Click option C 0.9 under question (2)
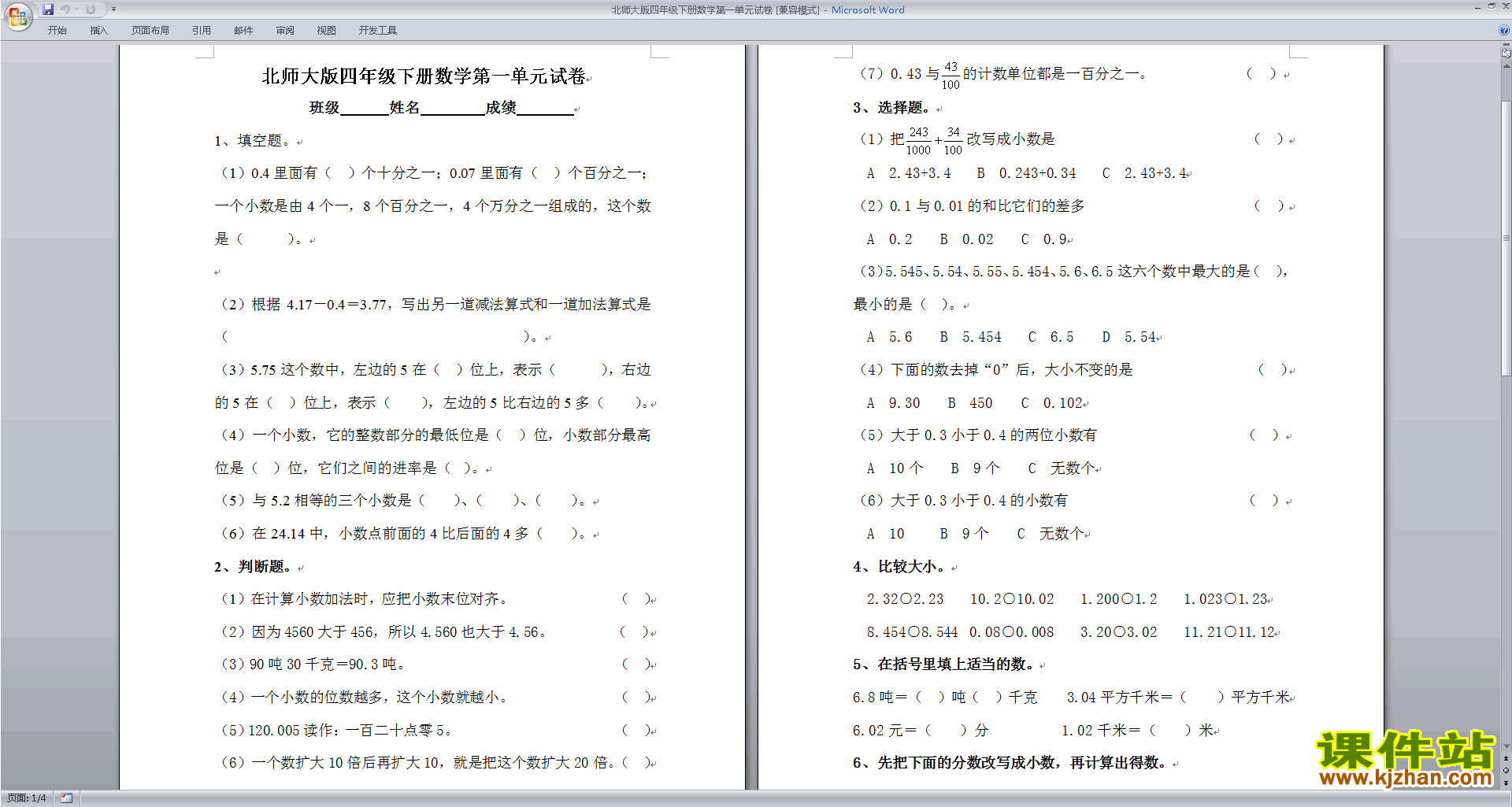 (1043, 239)
